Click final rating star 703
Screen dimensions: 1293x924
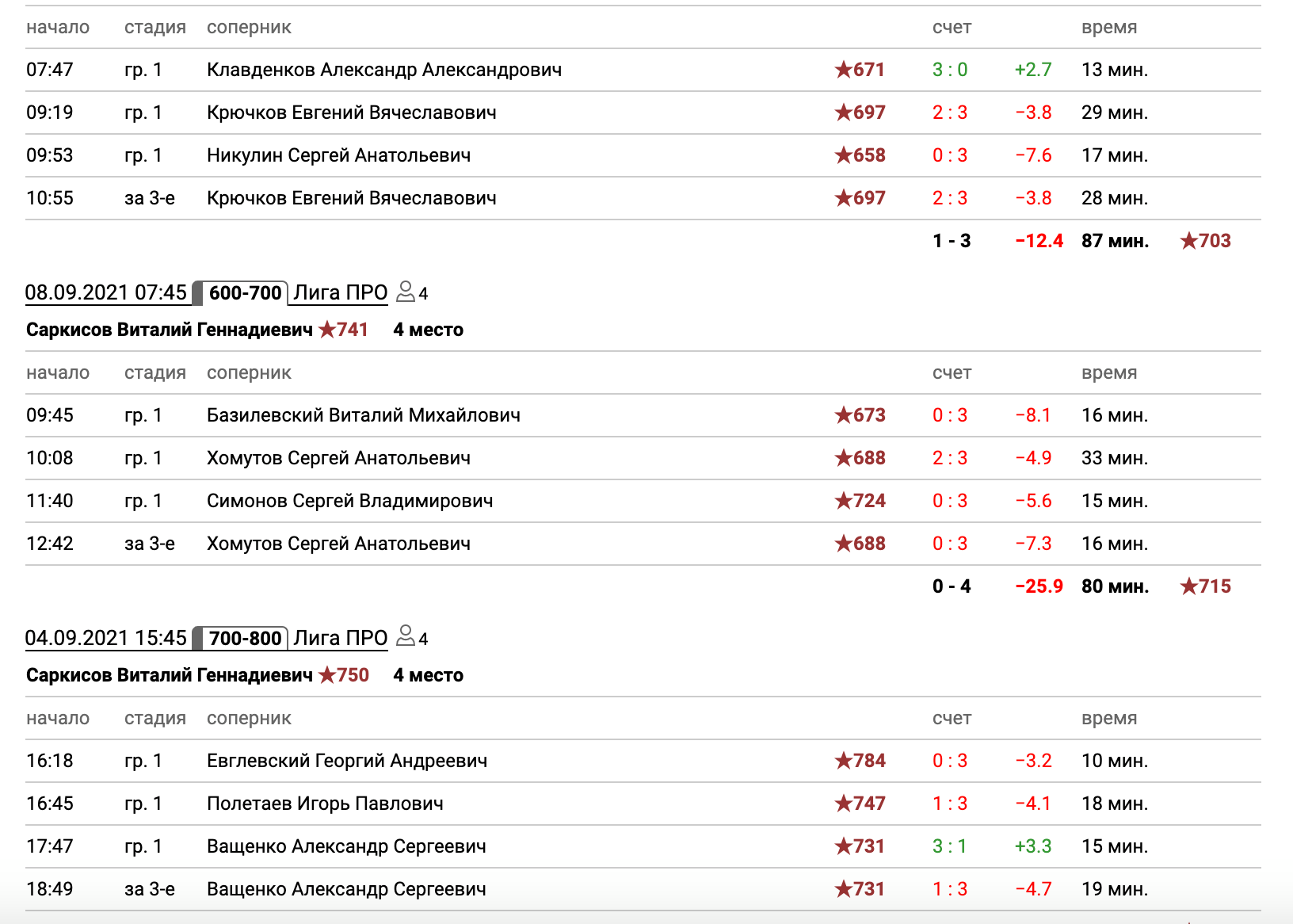click(x=1205, y=241)
